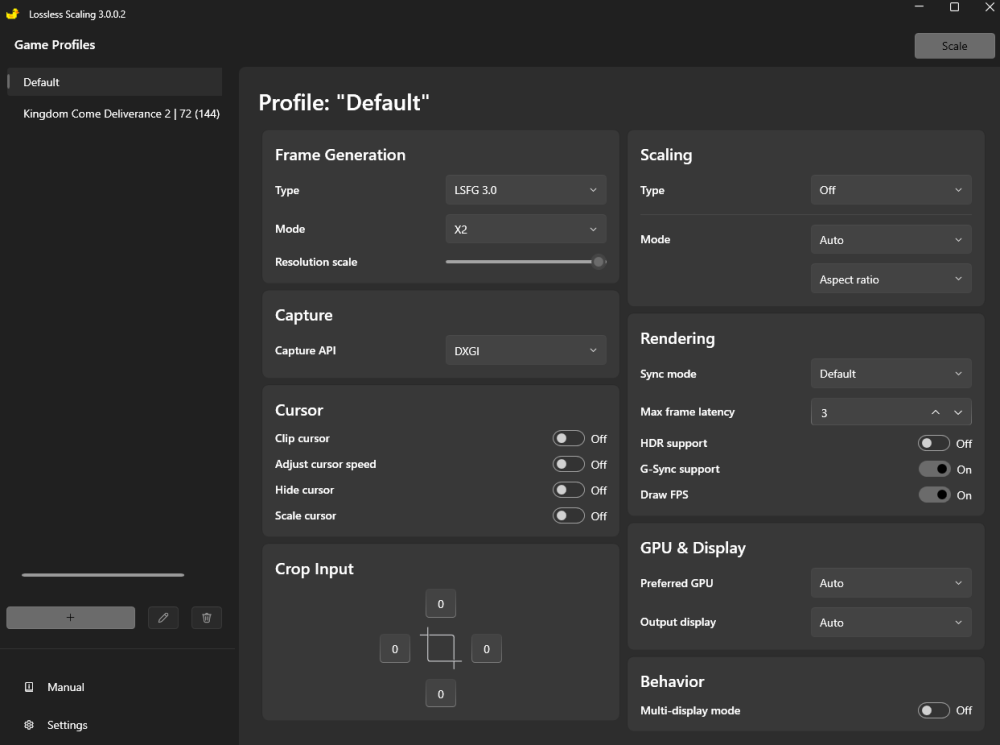
Task: Click the crop icon in Crop Input
Action: pos(440,648)
